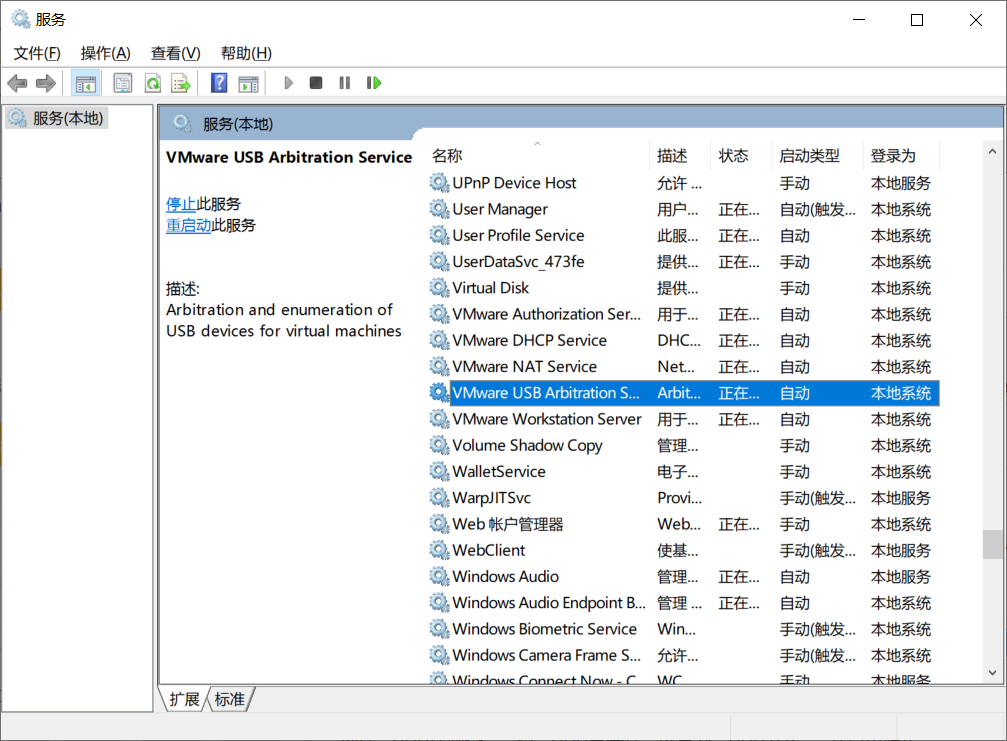Select the User Profile Service row
Viewport: 1007px width, 741px height.
click(683, 236)
